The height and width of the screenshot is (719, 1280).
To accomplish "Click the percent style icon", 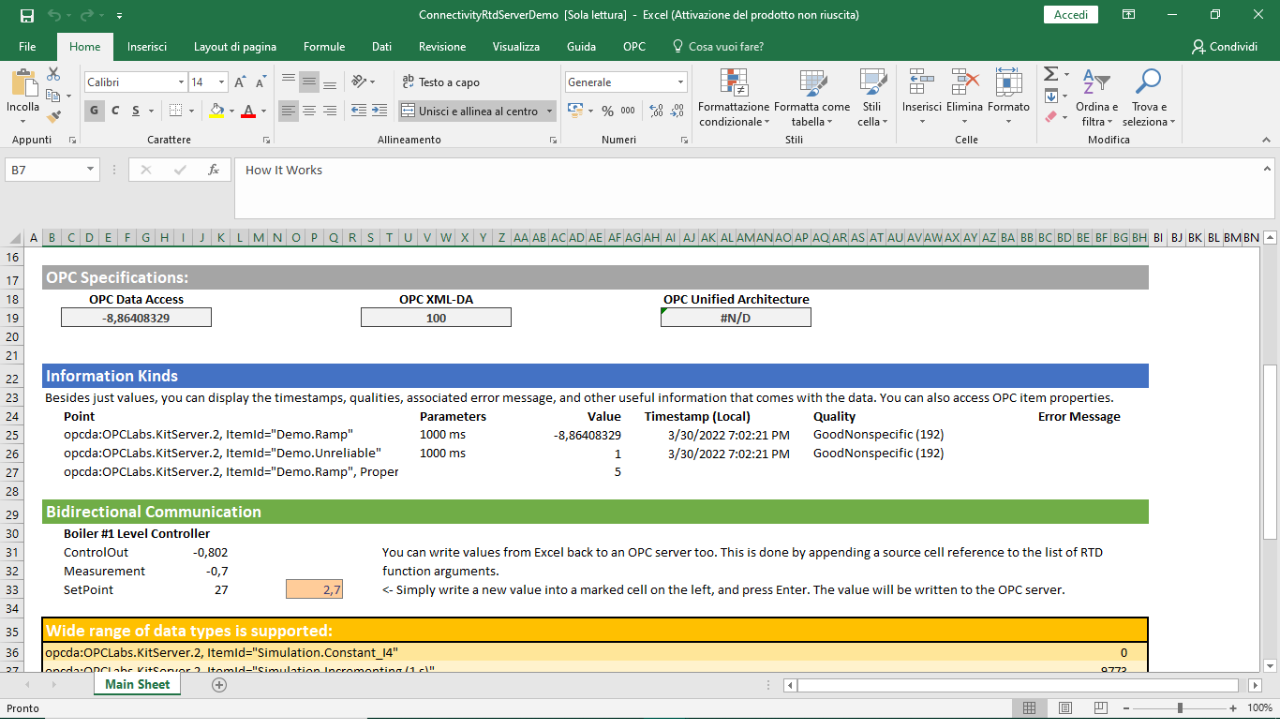I will point(609,111).
